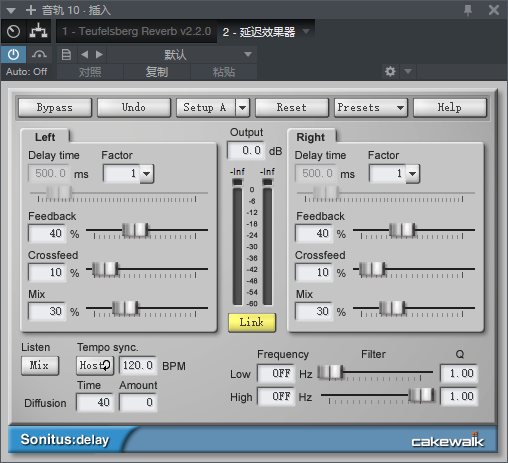
Task: Click the Left Mix value field
Action: (47, 311)
